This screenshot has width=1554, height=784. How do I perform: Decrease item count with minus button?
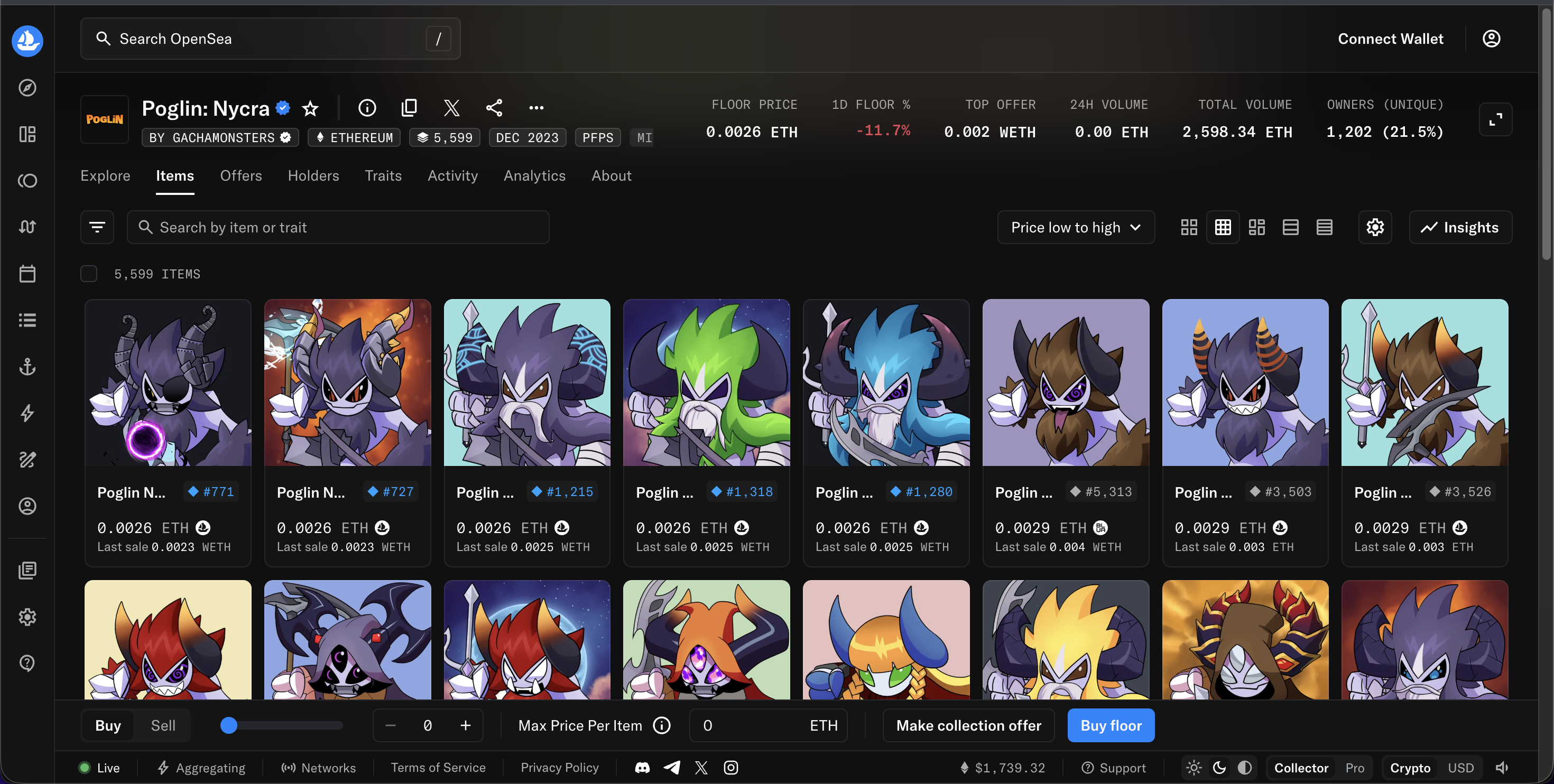pyautogui.click(x=390, y=725)
